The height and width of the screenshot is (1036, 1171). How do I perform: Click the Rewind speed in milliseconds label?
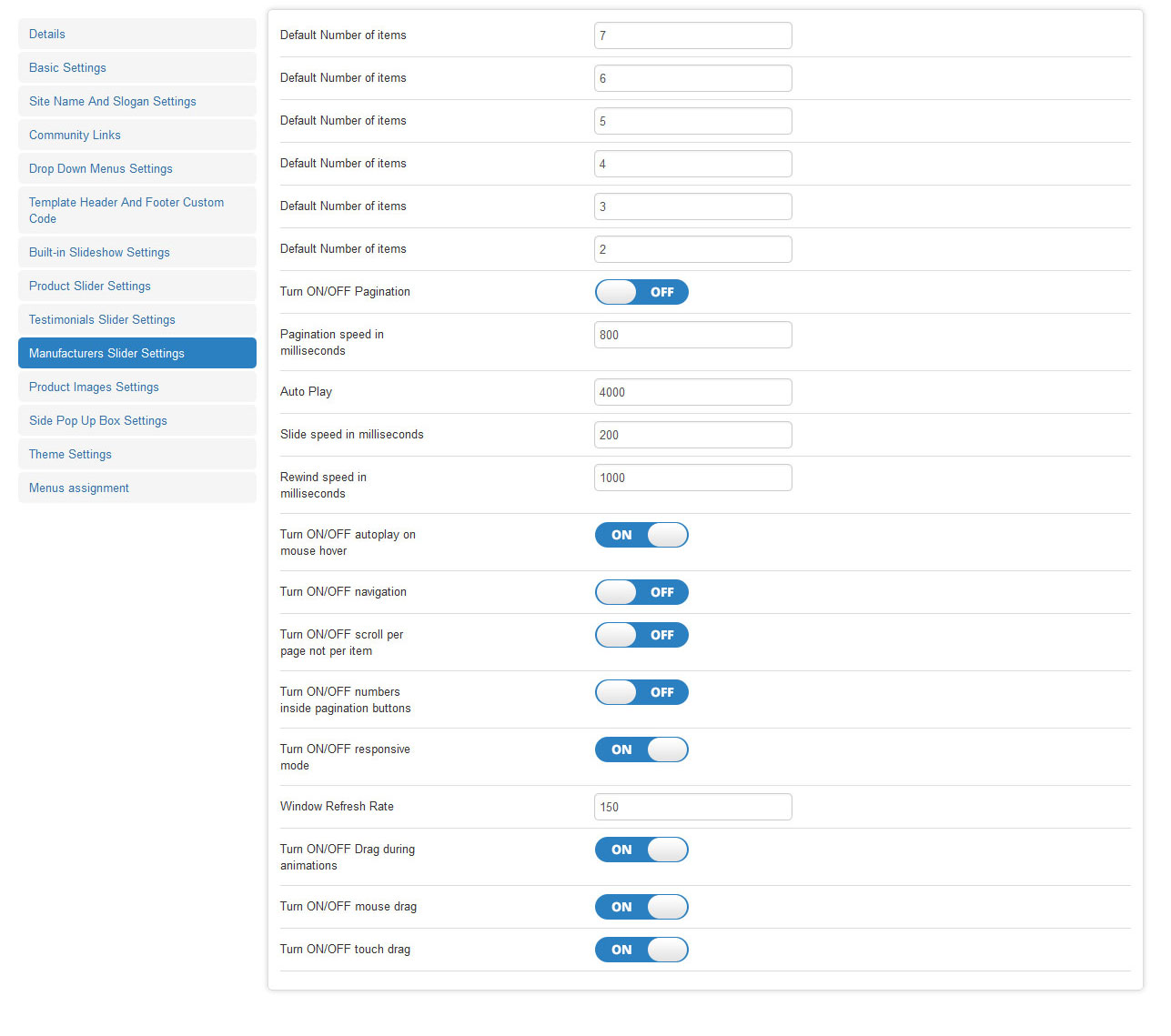pos(323,485)
